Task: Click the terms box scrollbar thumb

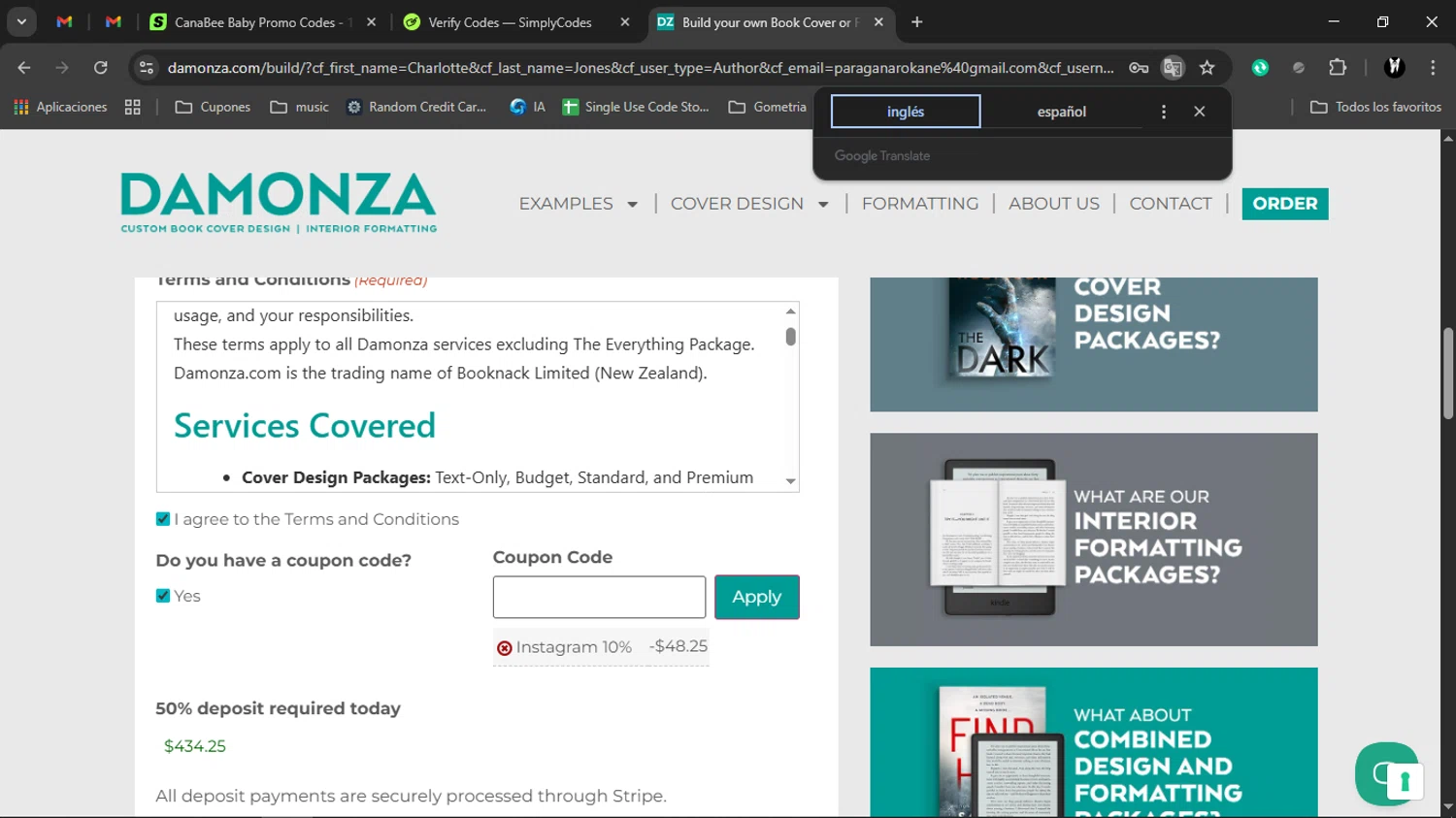Action: (791, 337)
